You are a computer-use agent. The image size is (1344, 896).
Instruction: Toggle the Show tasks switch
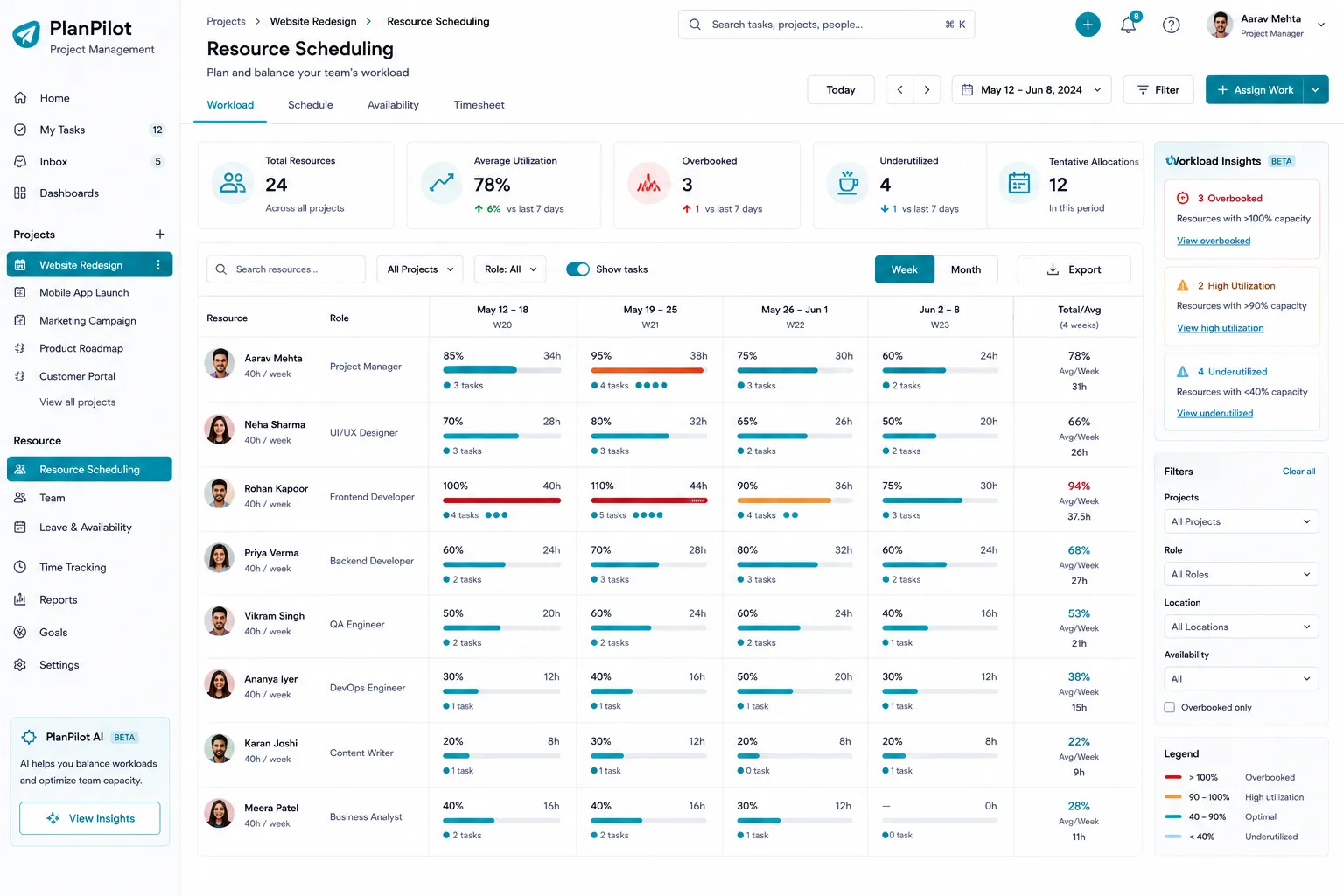(577, 269)
